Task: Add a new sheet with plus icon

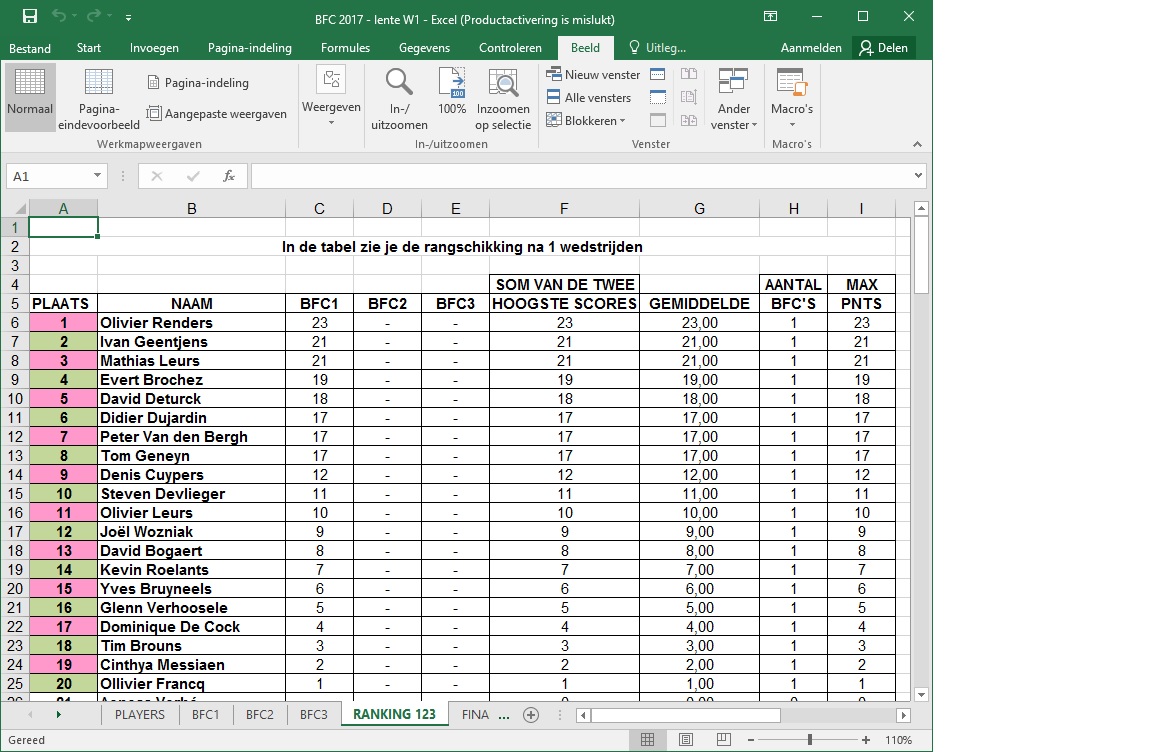Action: click(531, 715)
